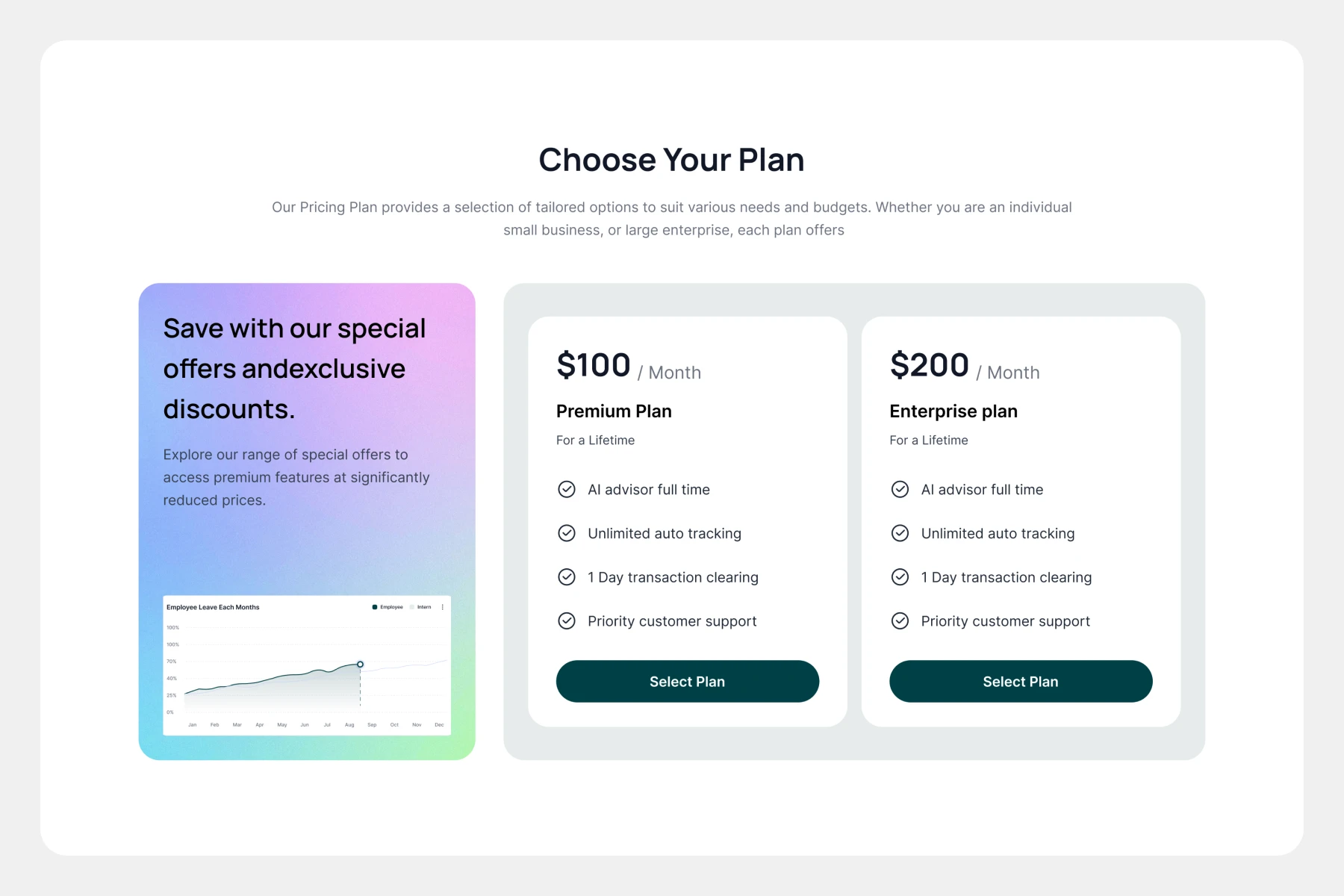1344x896 pixels.
Task: Click the Premium Plan heading
Action: tap(614, 411)
